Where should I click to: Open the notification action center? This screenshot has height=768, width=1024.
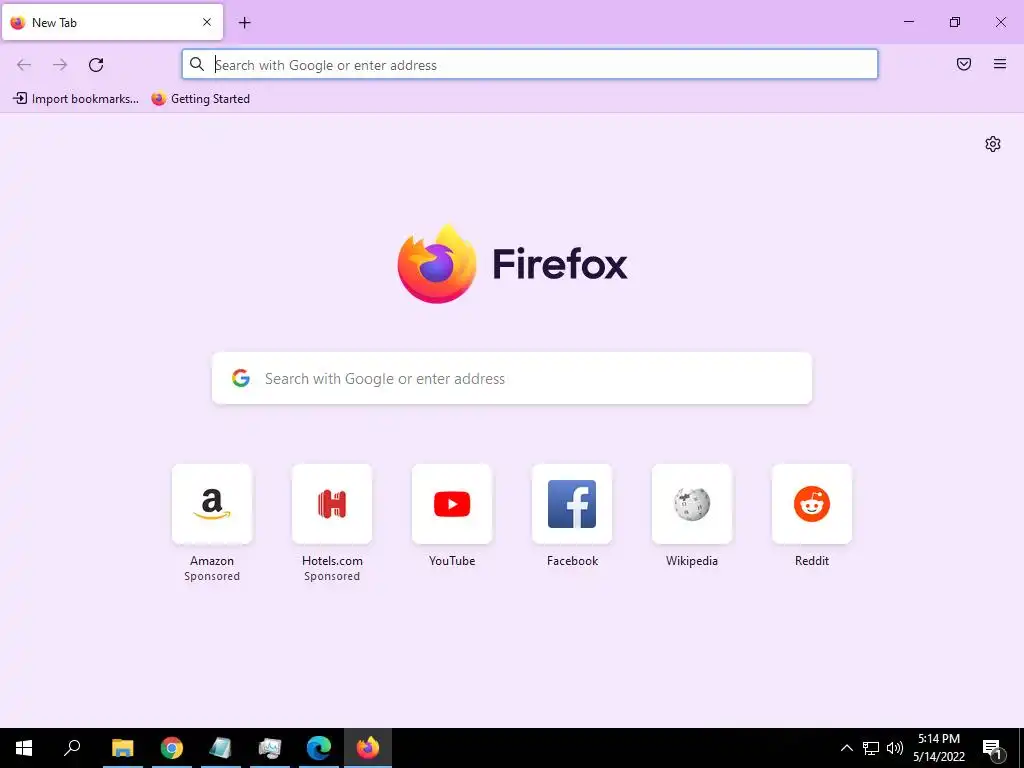992,748
